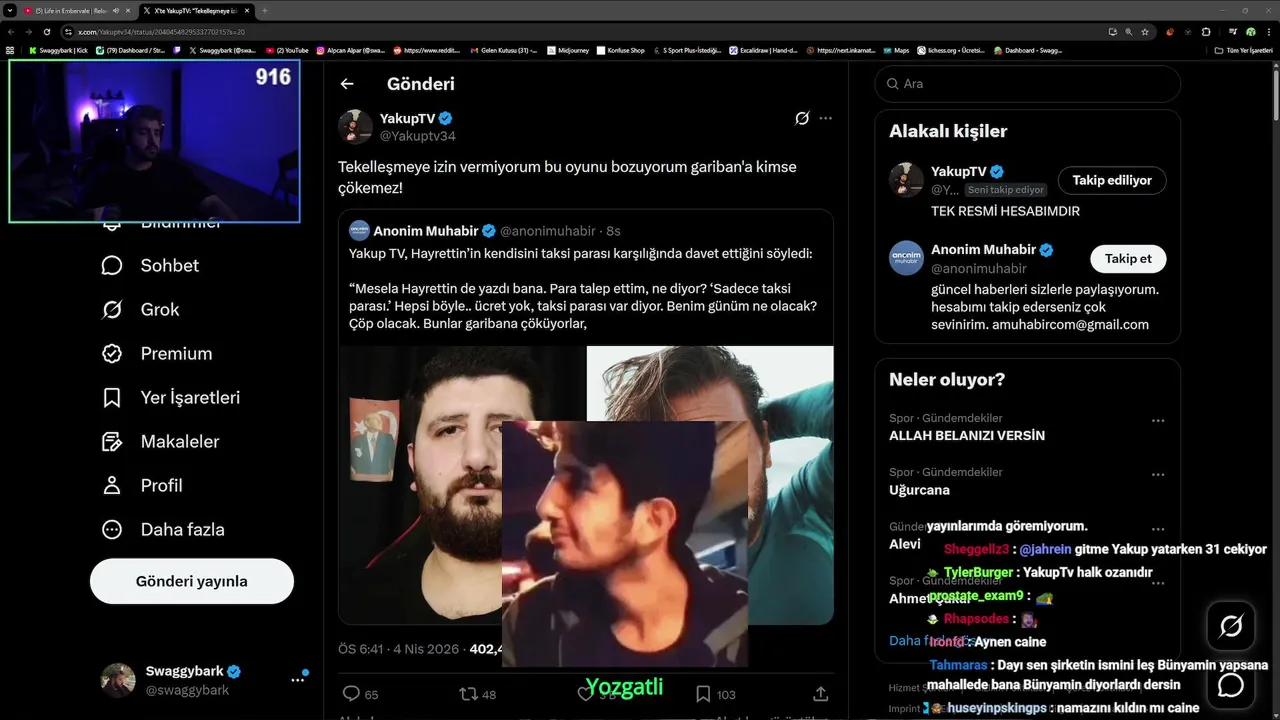
Task: Click the share icon under the post
Action: coord(820,694)
